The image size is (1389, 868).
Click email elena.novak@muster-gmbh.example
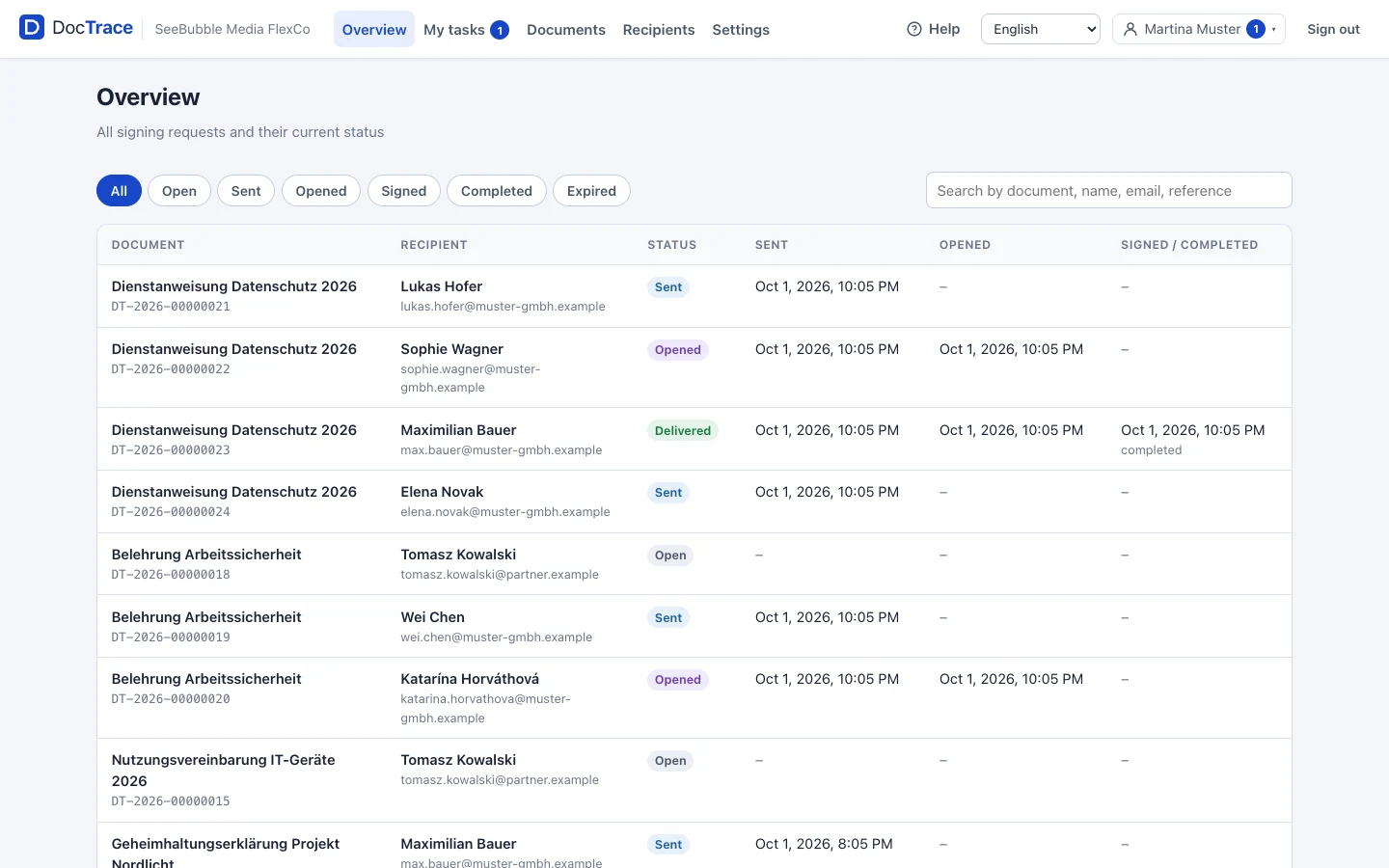505,512
